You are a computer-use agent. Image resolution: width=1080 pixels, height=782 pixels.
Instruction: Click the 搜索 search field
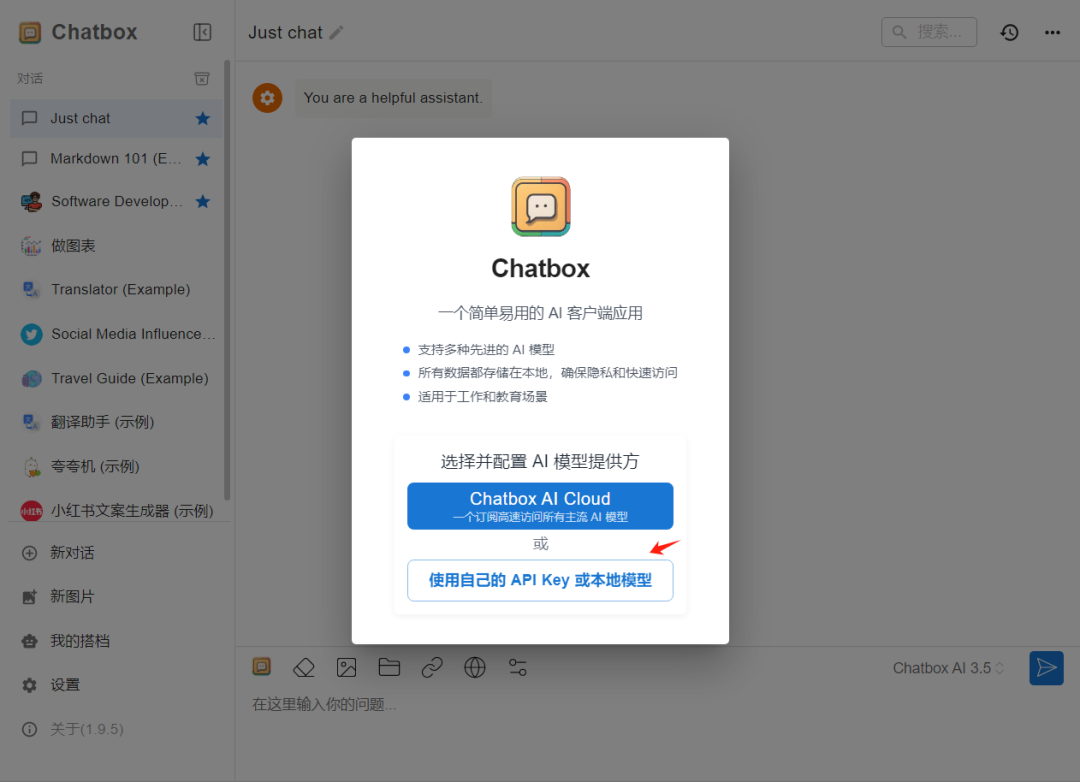[x=928, y=32]
